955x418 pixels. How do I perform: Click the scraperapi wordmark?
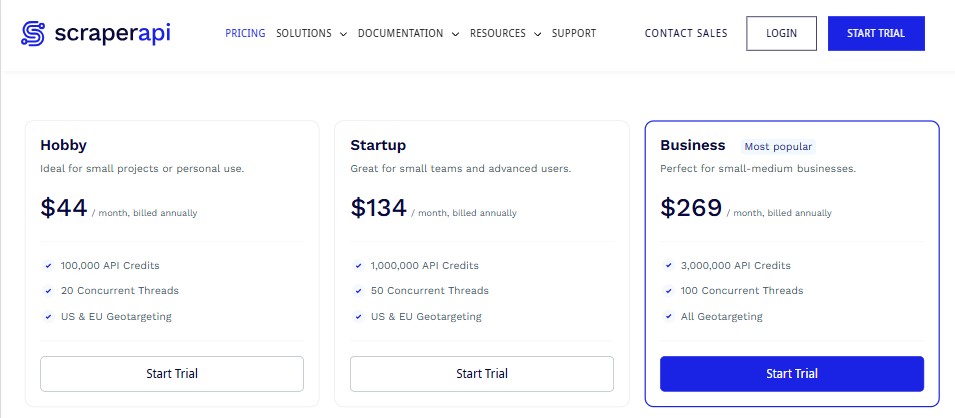[112, 34]
